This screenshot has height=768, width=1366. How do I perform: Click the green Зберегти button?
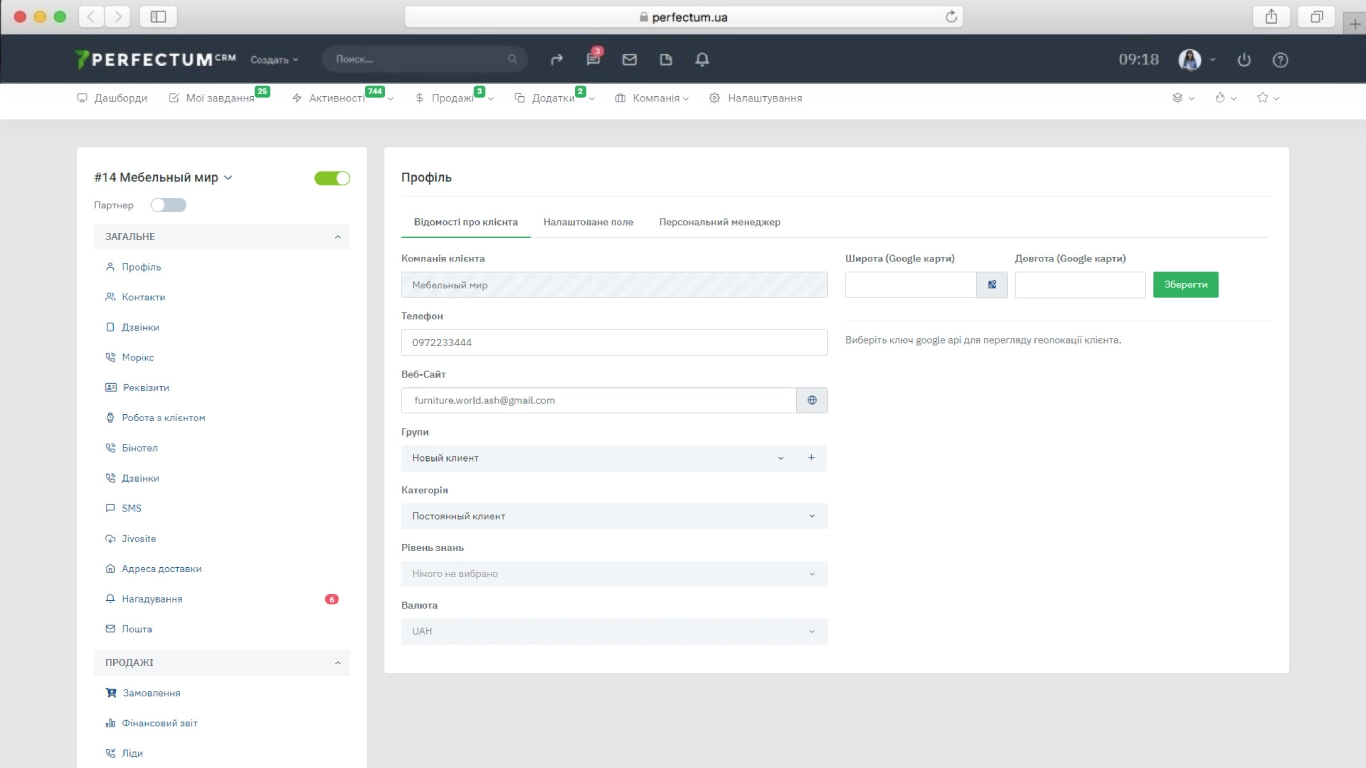click(1185, 285)
